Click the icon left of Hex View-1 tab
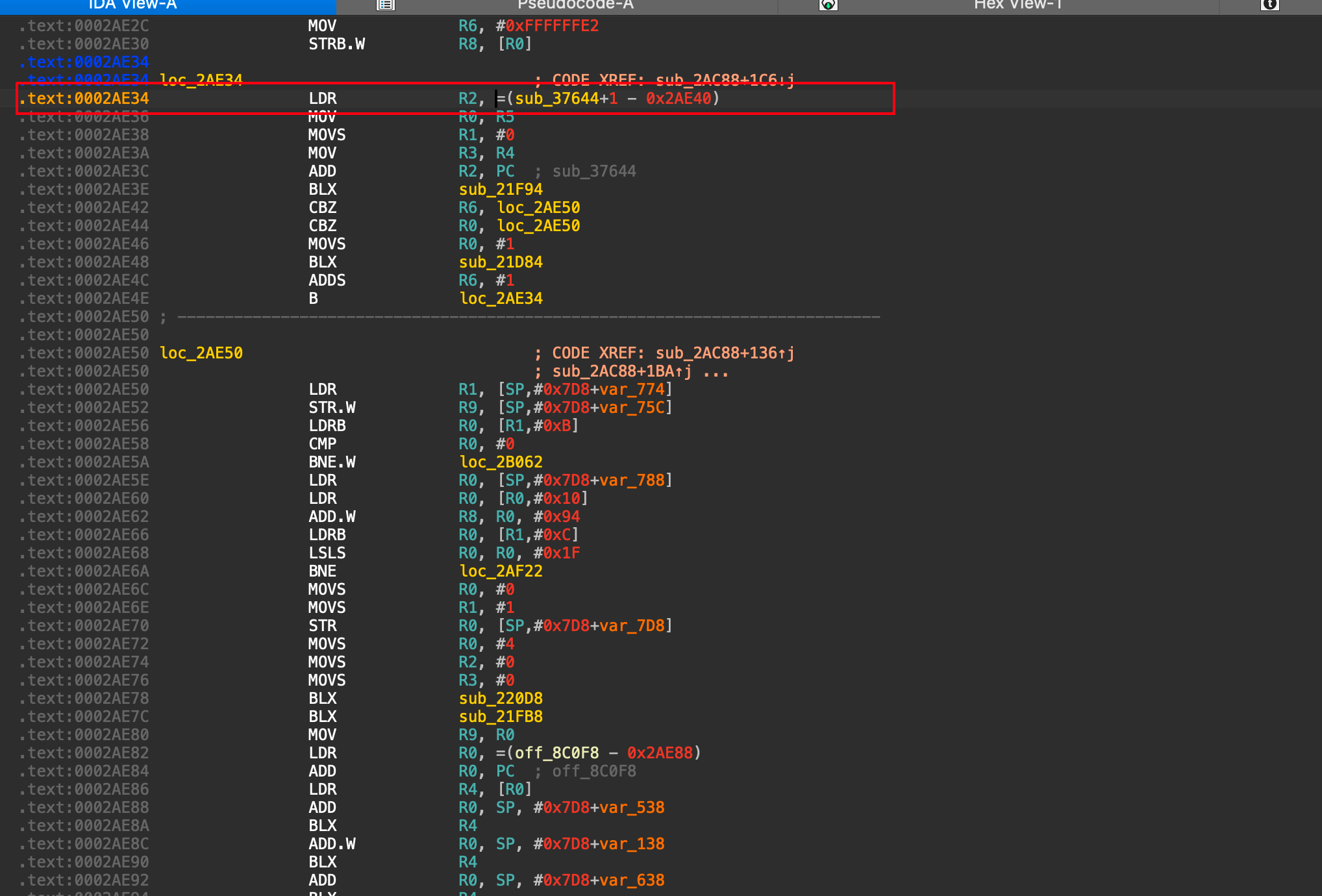The height and width of the screenshot is (896, 1322). point(828,5)
